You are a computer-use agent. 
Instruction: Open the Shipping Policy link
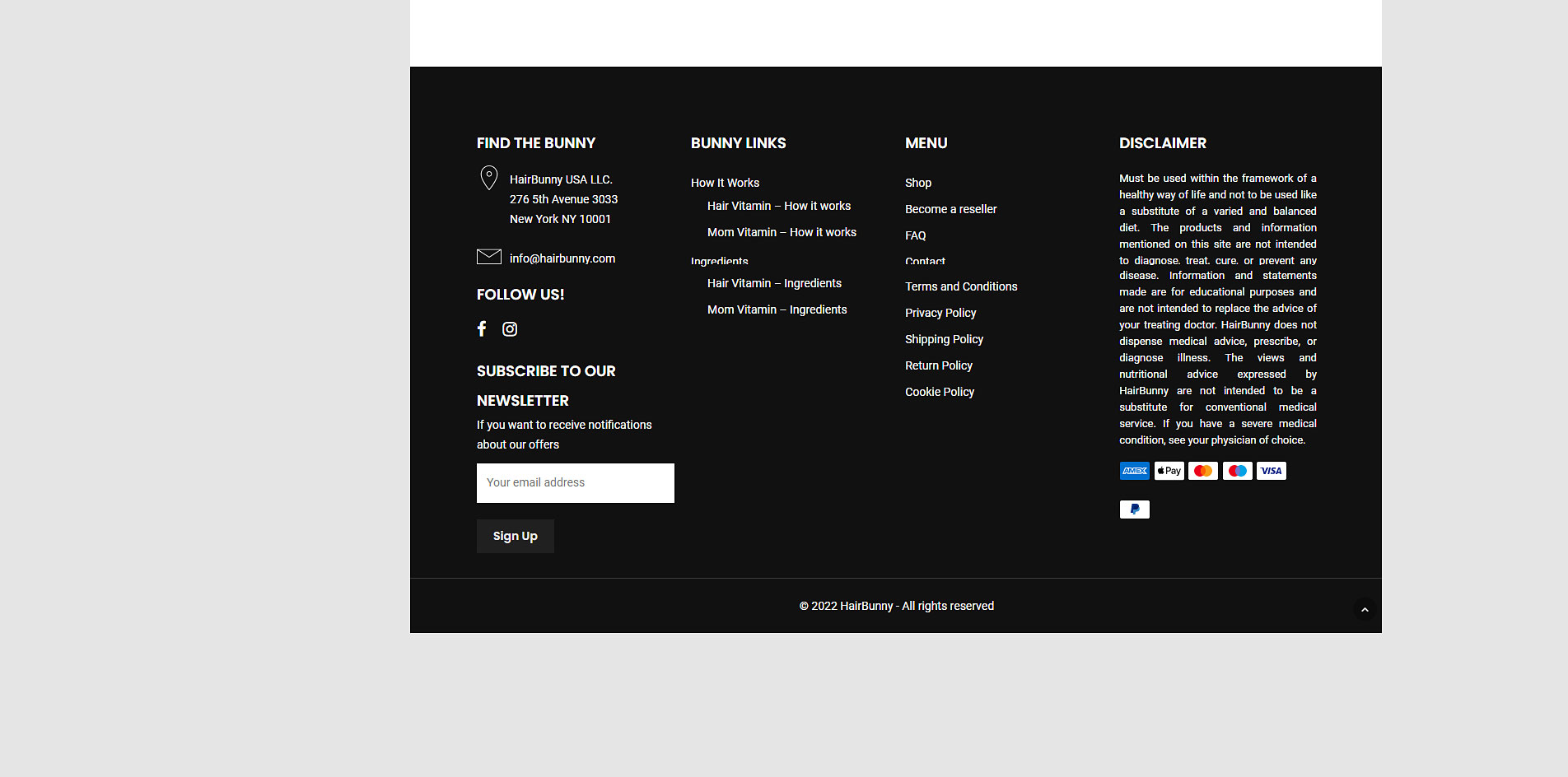944,339
